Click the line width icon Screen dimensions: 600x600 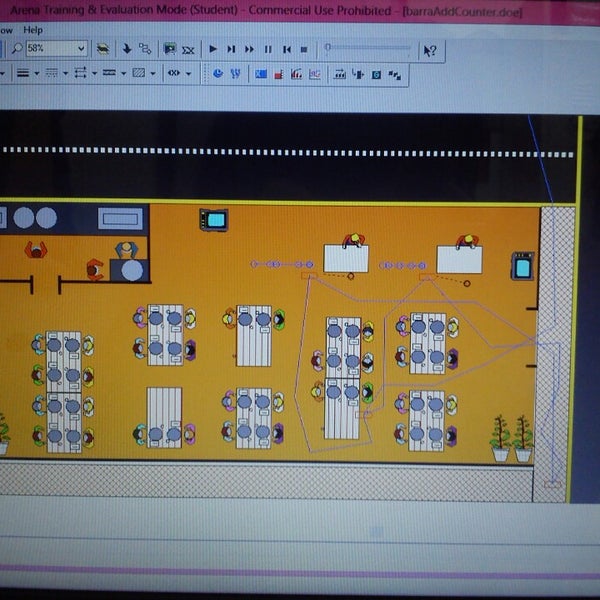[23, 73]
